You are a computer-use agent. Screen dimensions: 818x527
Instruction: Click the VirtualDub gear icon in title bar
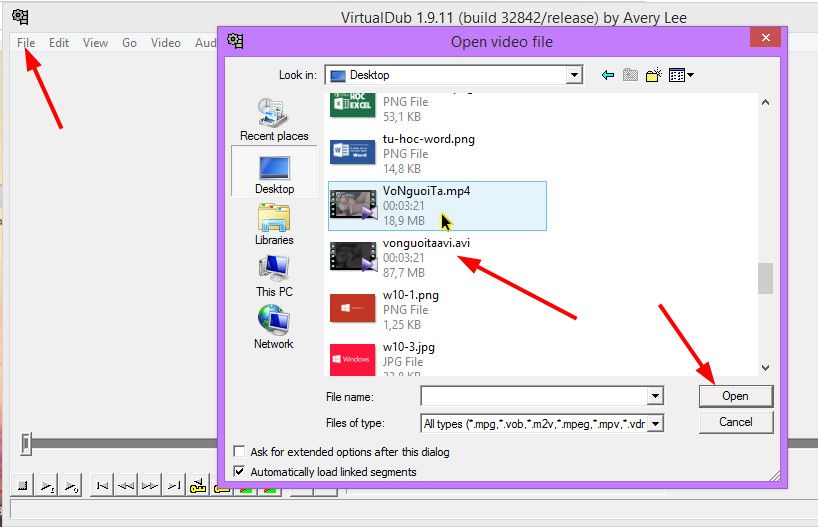point(20,17)
